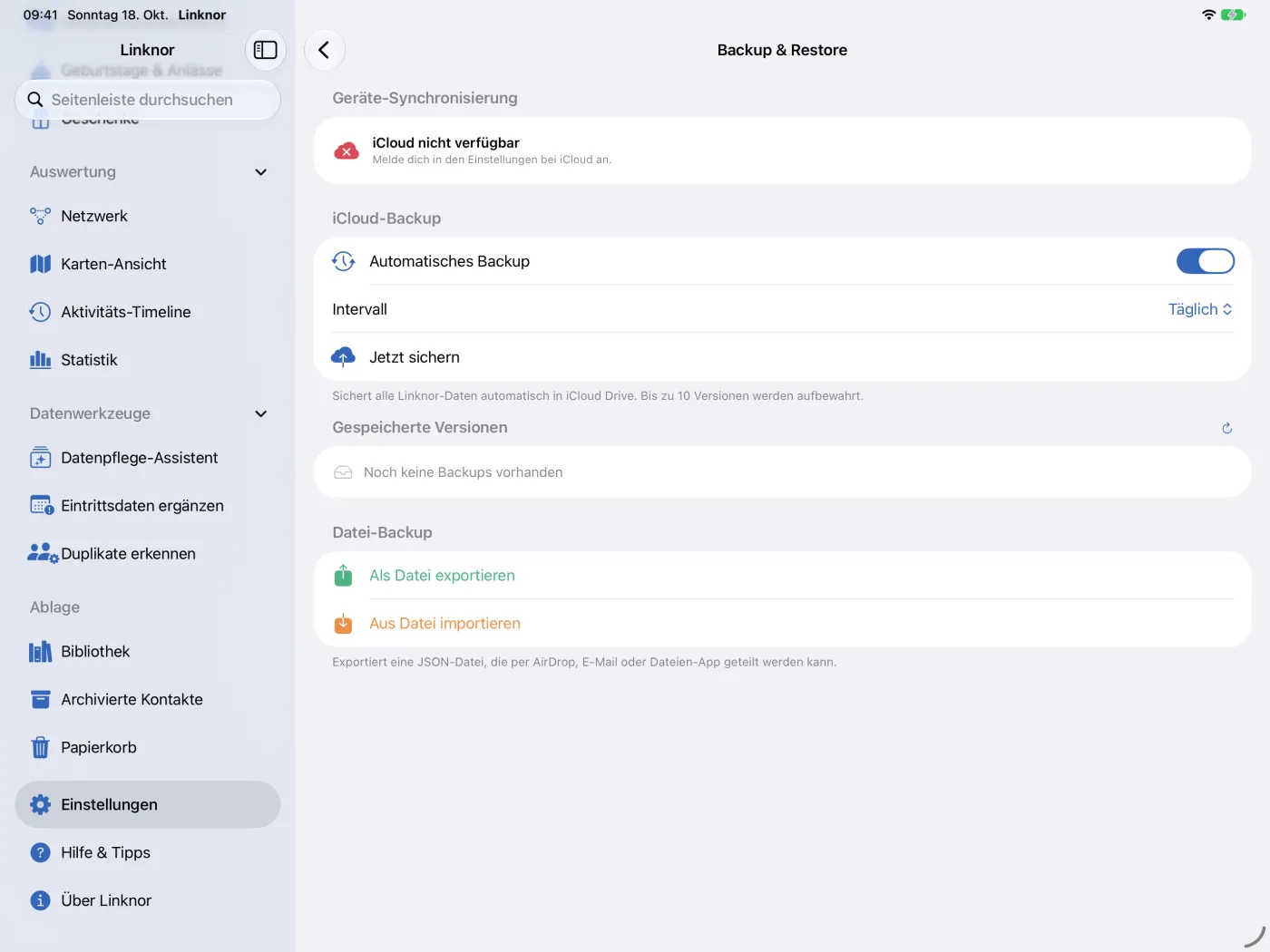Viewport: 1270px width, 952px height.
Task: Click the Ablage section header
Action: click(54, 607)
